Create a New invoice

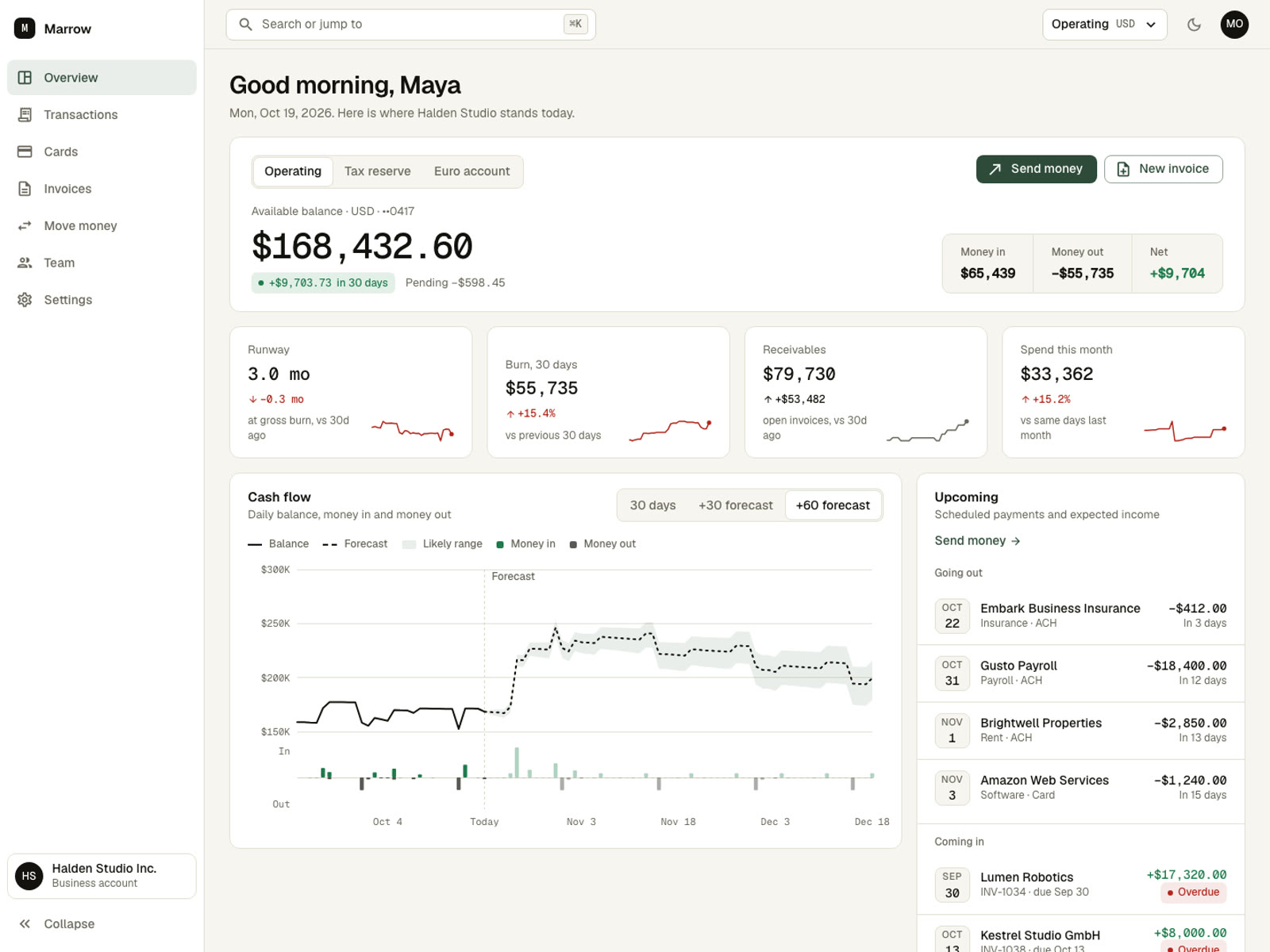[x=1163, y=169]
